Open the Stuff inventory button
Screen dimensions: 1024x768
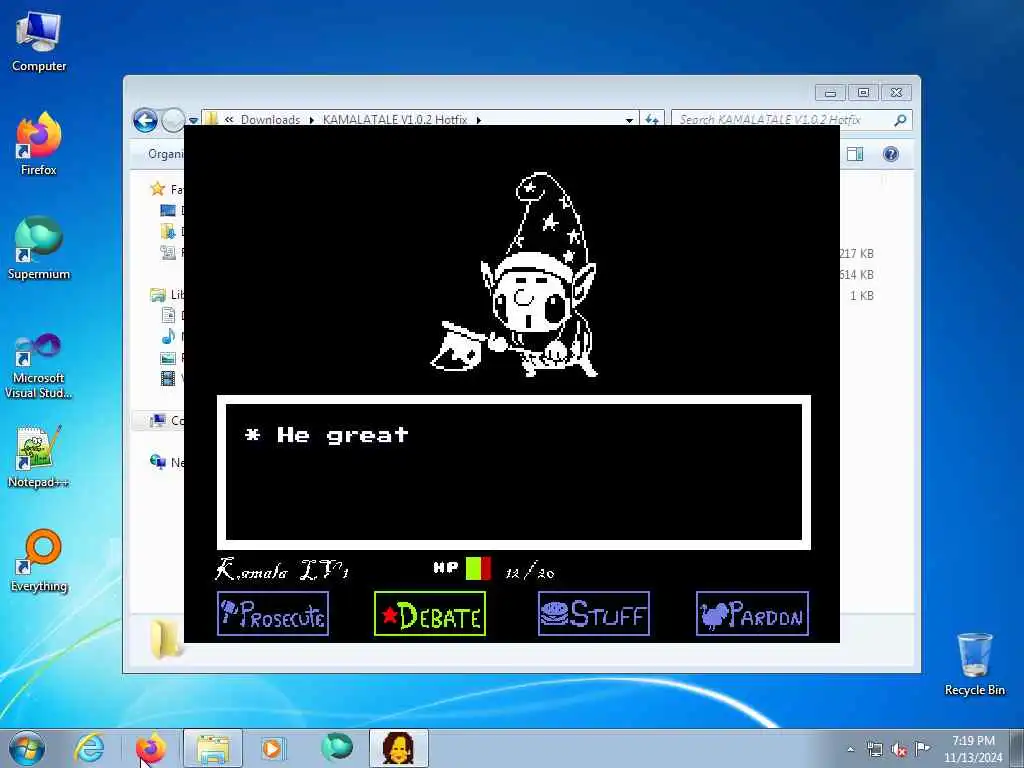pos(594,613)
